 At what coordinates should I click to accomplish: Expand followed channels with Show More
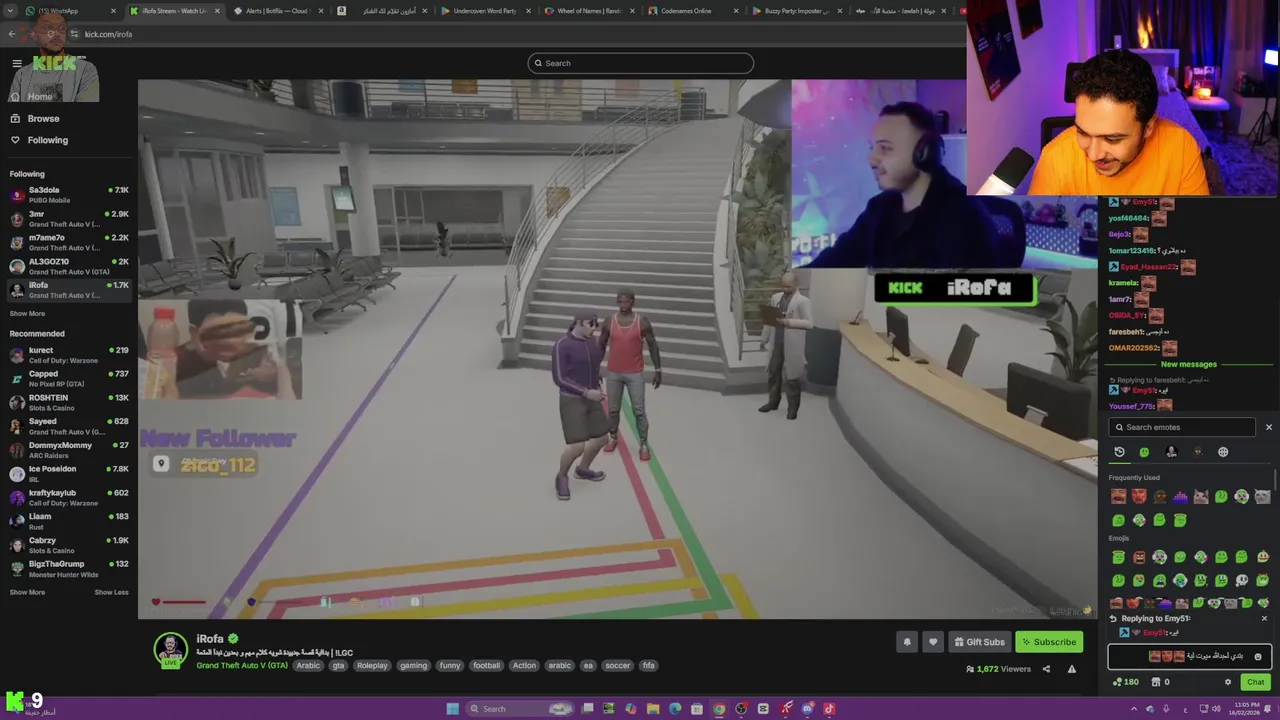click(27, 313)
